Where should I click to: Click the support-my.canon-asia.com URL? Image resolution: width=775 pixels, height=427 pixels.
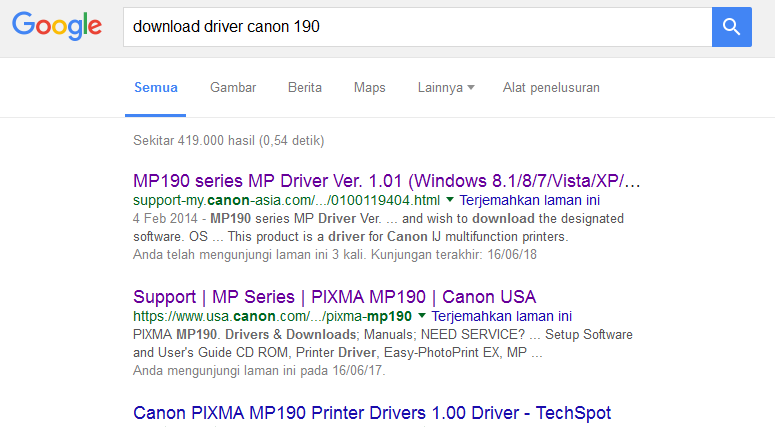(x=286, y=200)
